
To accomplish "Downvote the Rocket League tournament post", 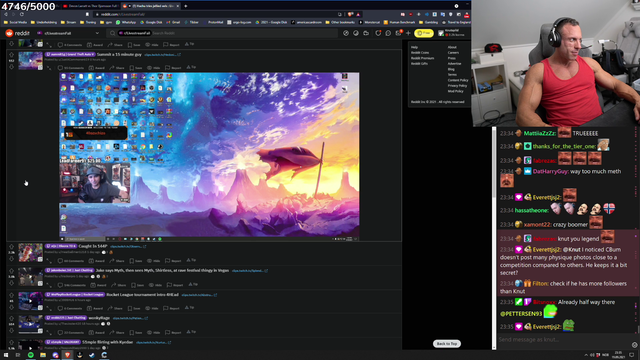I will coord(11,307).
